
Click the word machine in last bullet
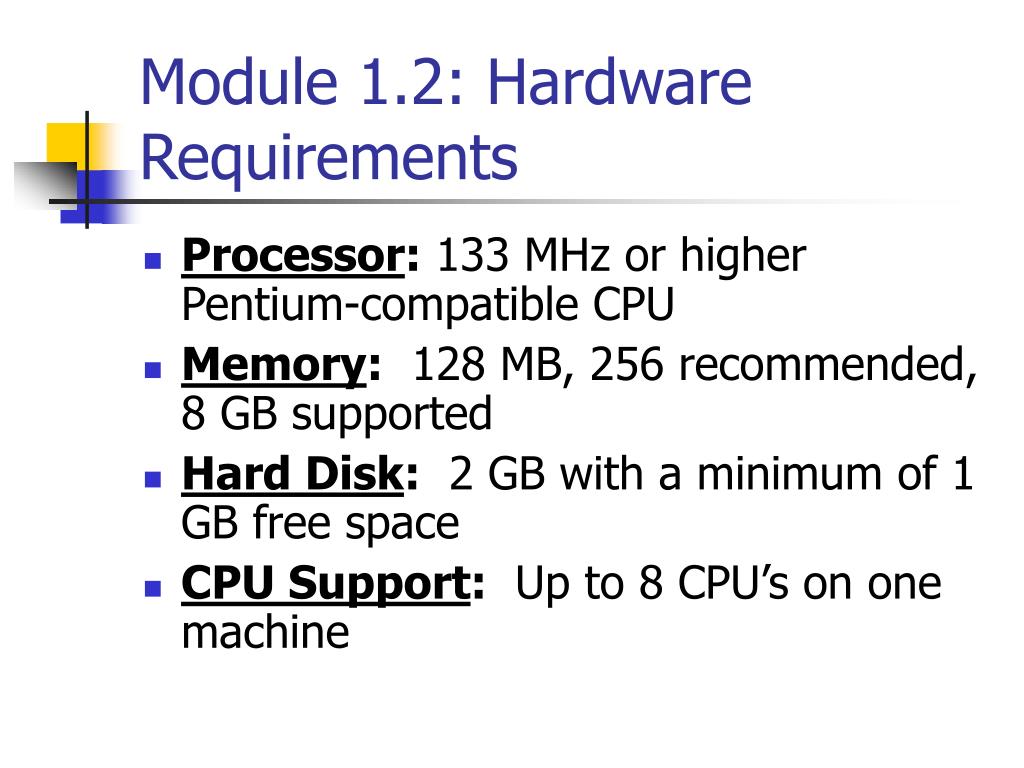265,632
